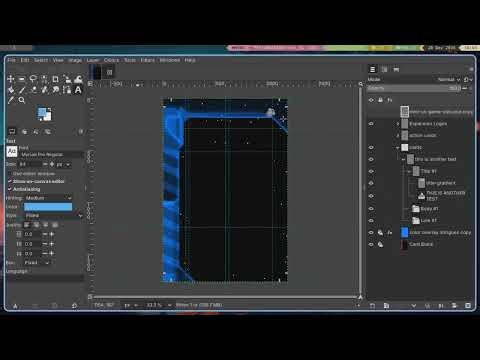Select the Free Select lasso tool
The width and height of the screenshot is (480, 360).
point(33,79)
